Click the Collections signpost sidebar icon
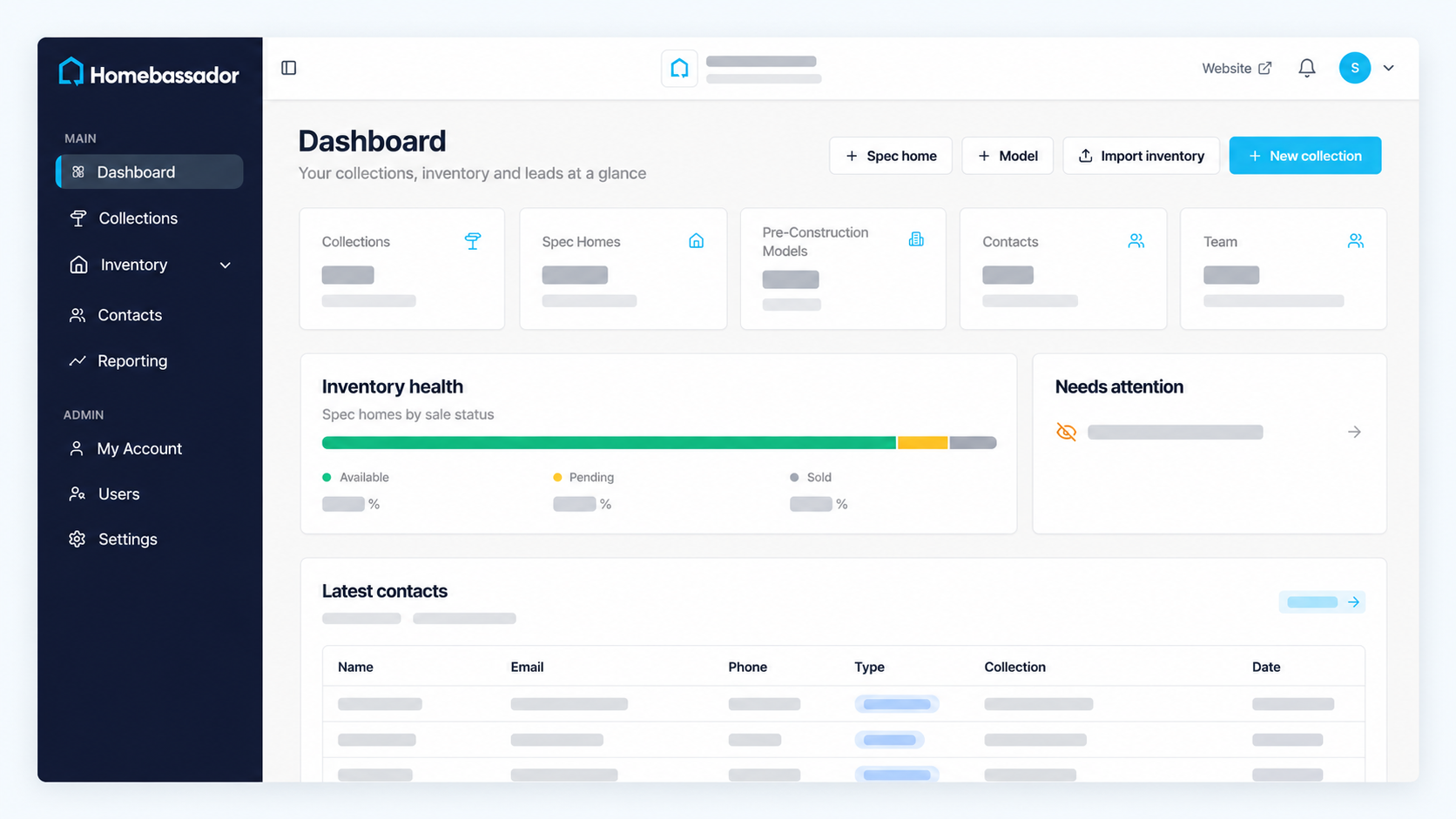The height and width of the screenshot is (819, 1456). tap(78, 218)
